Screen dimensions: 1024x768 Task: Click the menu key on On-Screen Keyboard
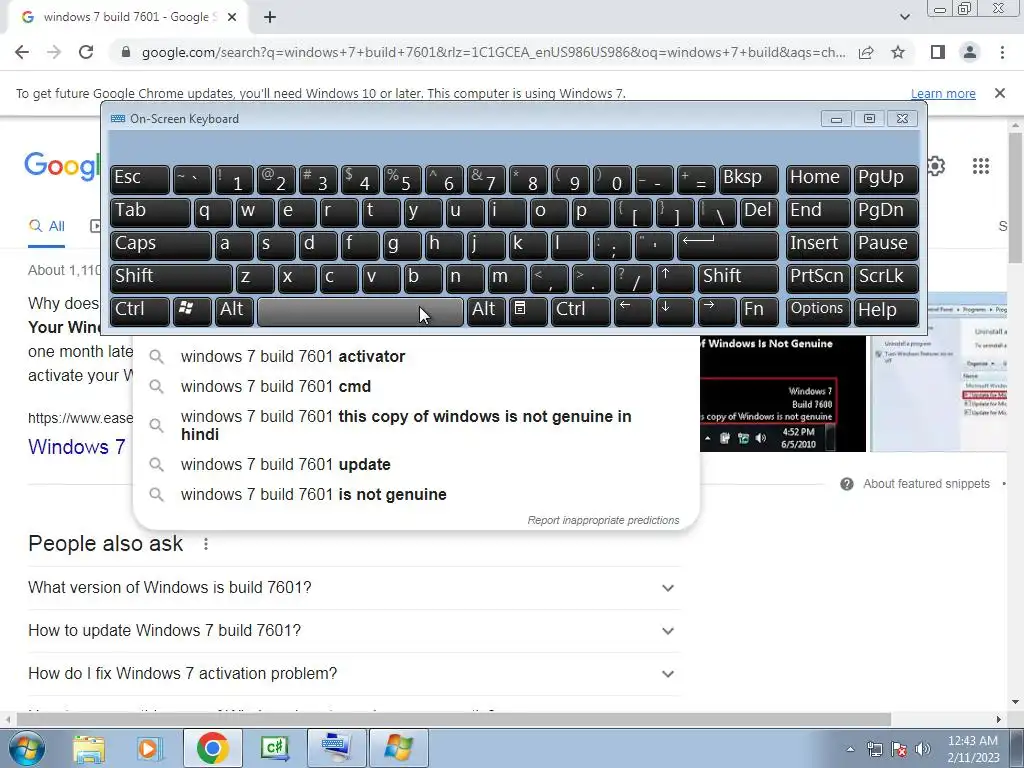pos(527,311)
